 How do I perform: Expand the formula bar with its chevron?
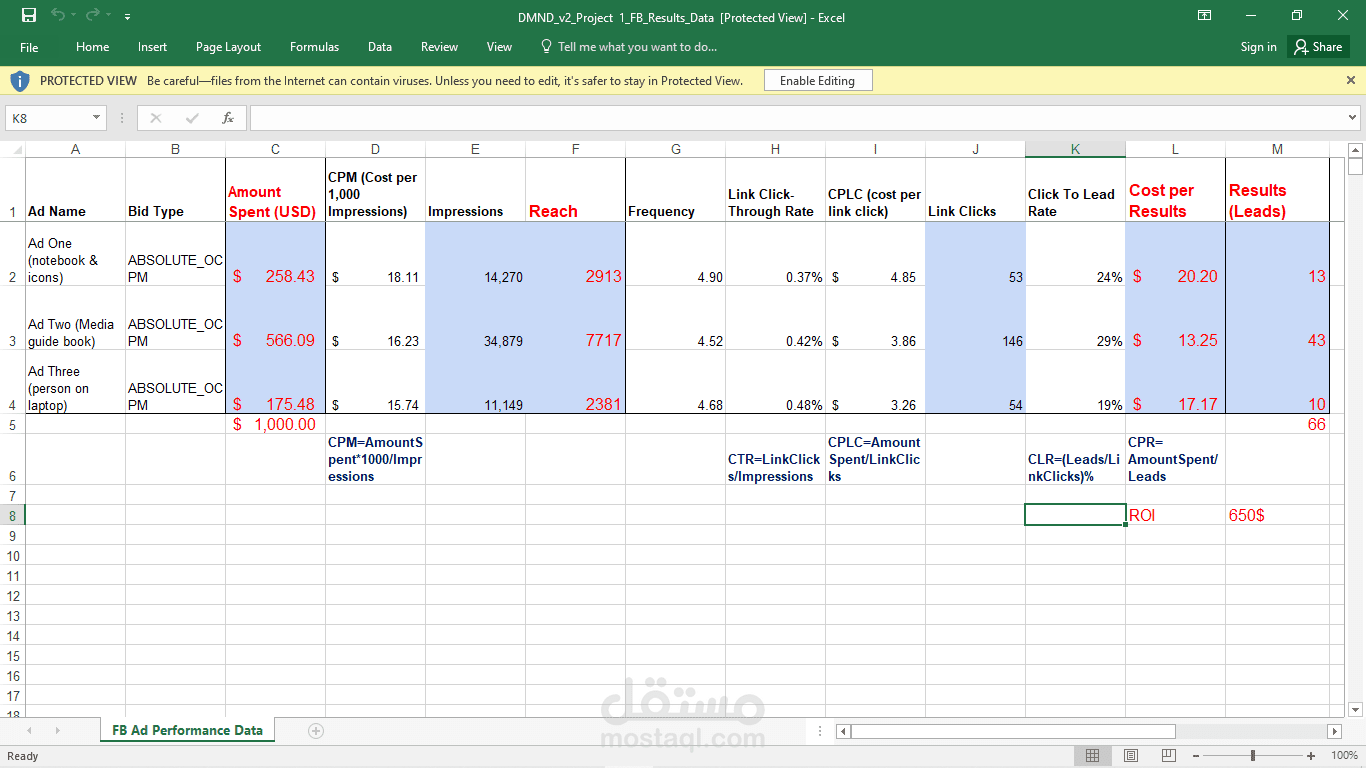click(x=1353, y=118)
